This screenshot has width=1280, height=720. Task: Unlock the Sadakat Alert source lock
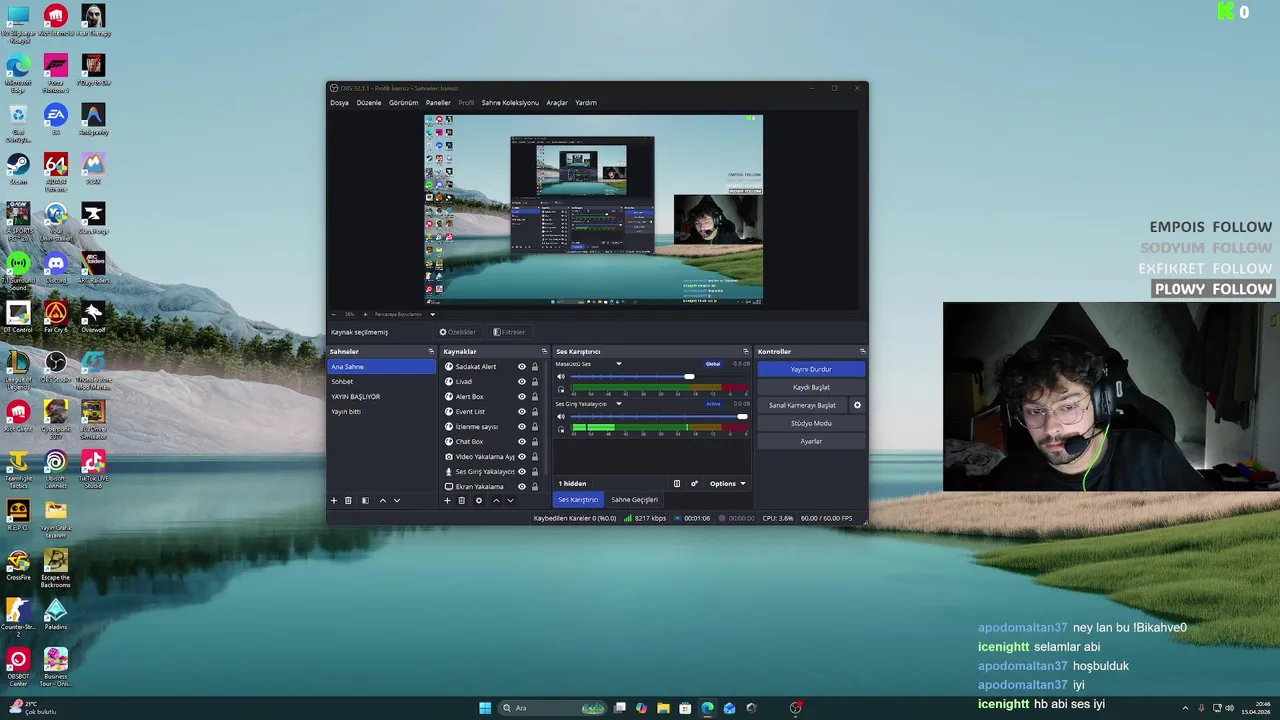535,367
